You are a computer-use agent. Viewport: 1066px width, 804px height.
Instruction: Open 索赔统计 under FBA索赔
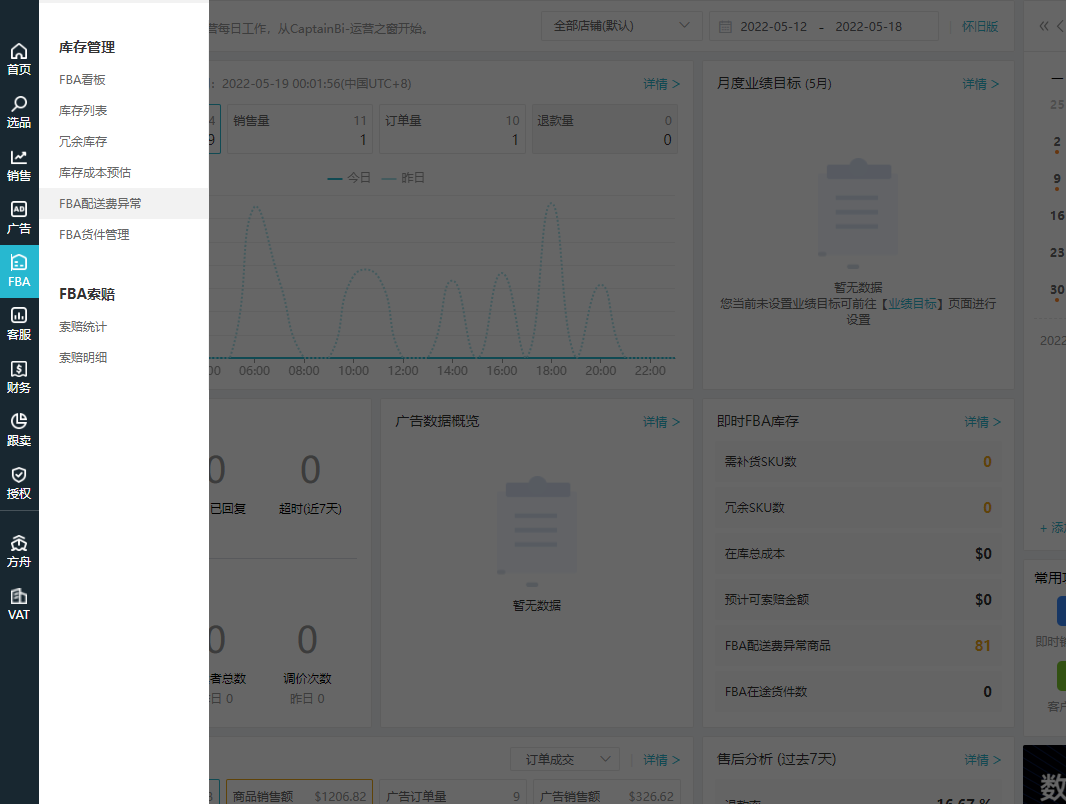(82, 326)
